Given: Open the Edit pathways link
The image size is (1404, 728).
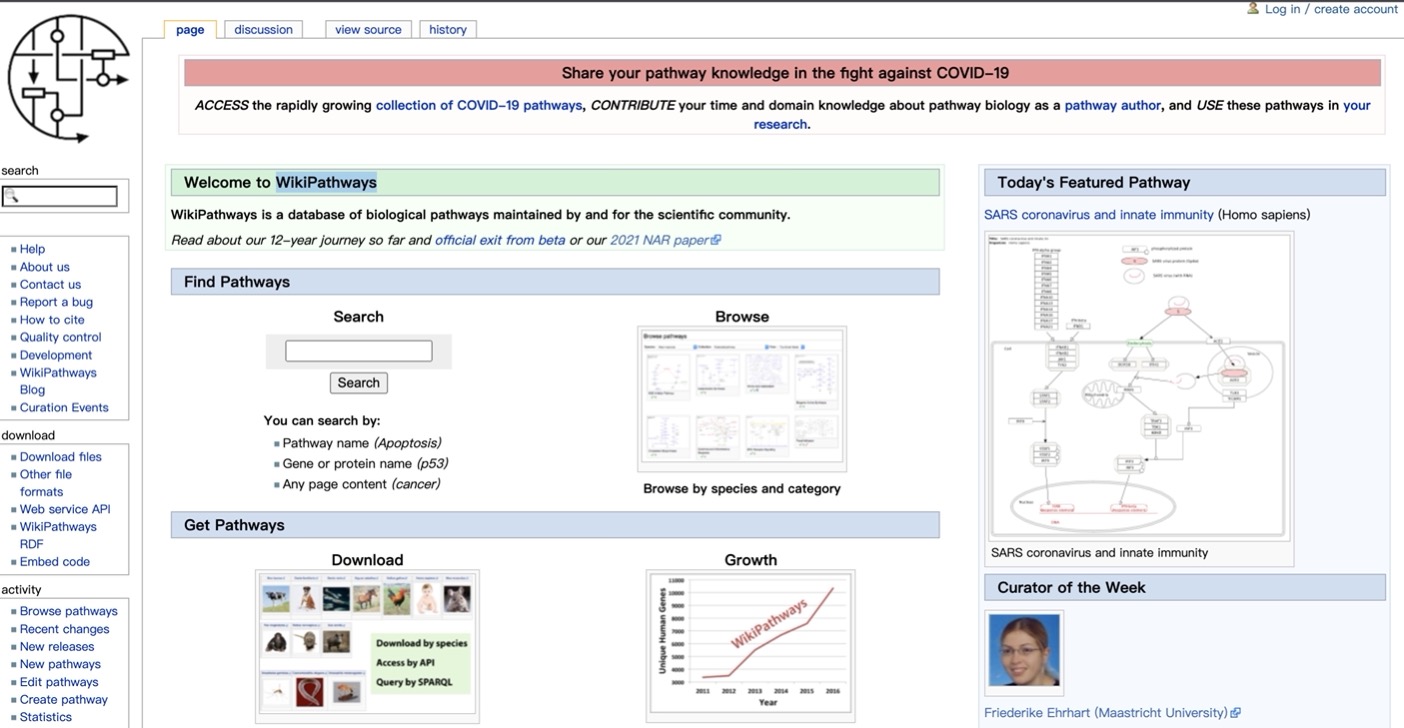Looking at the screenshot, I should (x=59, y=682).
